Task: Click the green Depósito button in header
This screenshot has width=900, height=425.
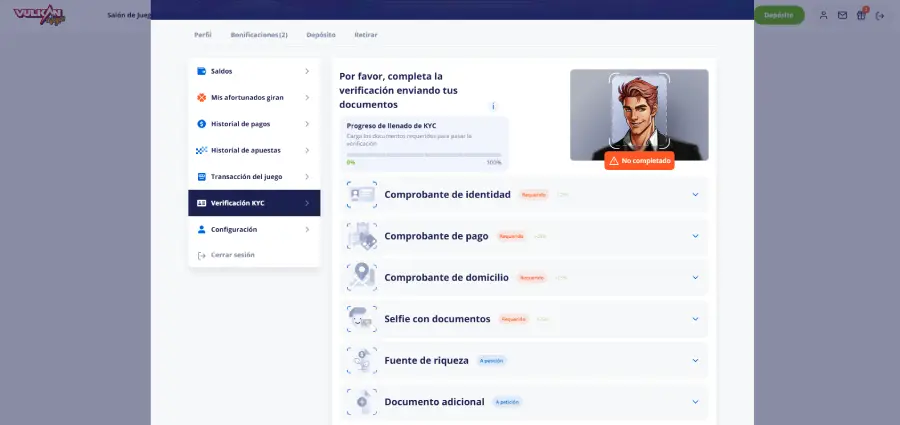Action: pos(779,16)
